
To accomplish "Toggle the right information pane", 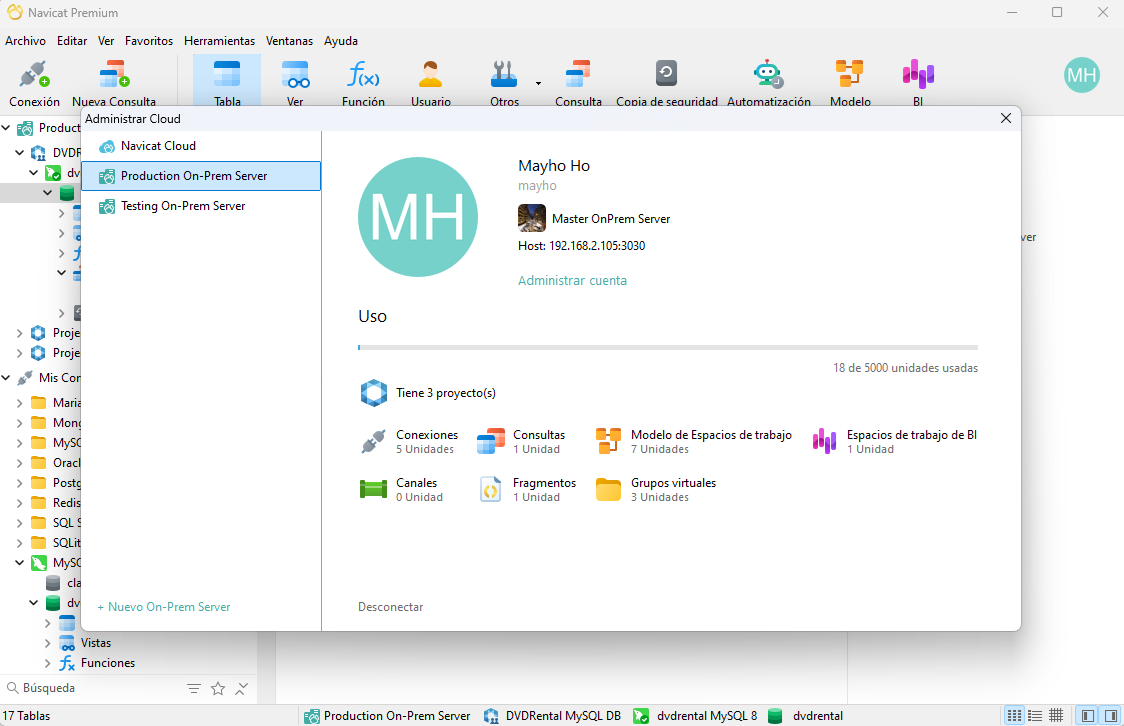I will pyautogui.click(x=1111, y=716).
